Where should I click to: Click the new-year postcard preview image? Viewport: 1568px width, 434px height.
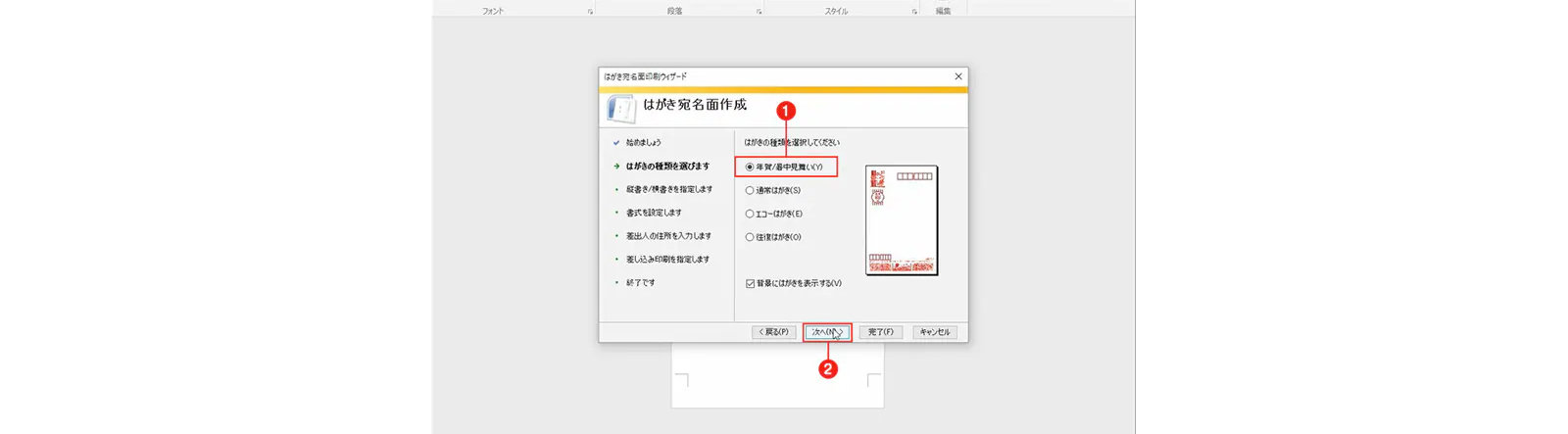coord(902,220)
